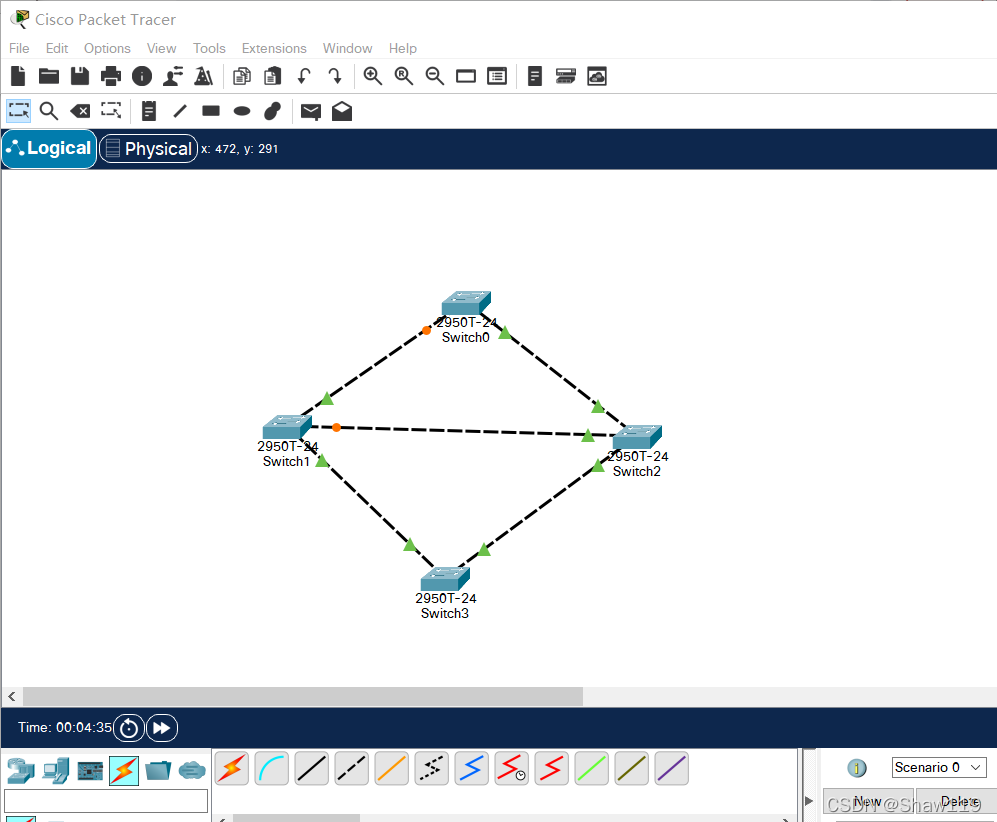Open the Extensions menu

[274, 48]
